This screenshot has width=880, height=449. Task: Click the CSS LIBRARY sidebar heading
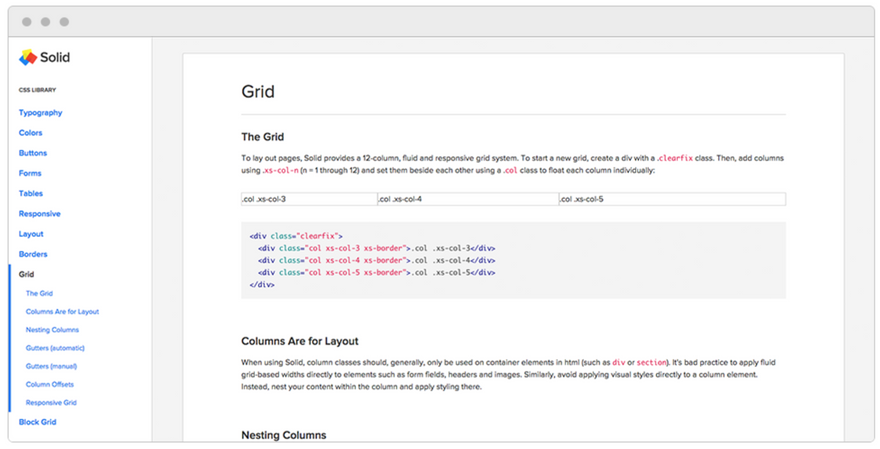38,90
